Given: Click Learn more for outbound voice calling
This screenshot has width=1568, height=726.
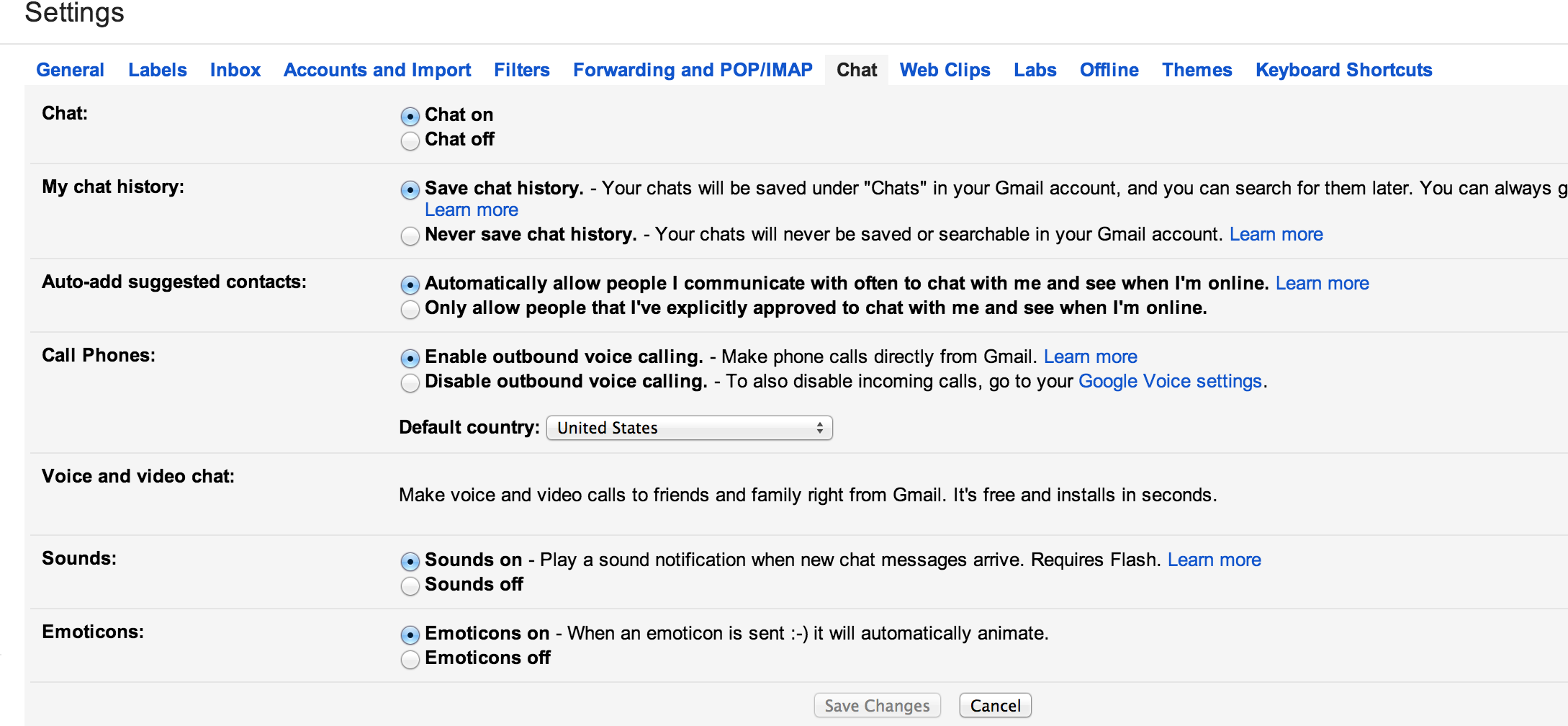Looking at the screenshot, I should [x=1090, y=357].
